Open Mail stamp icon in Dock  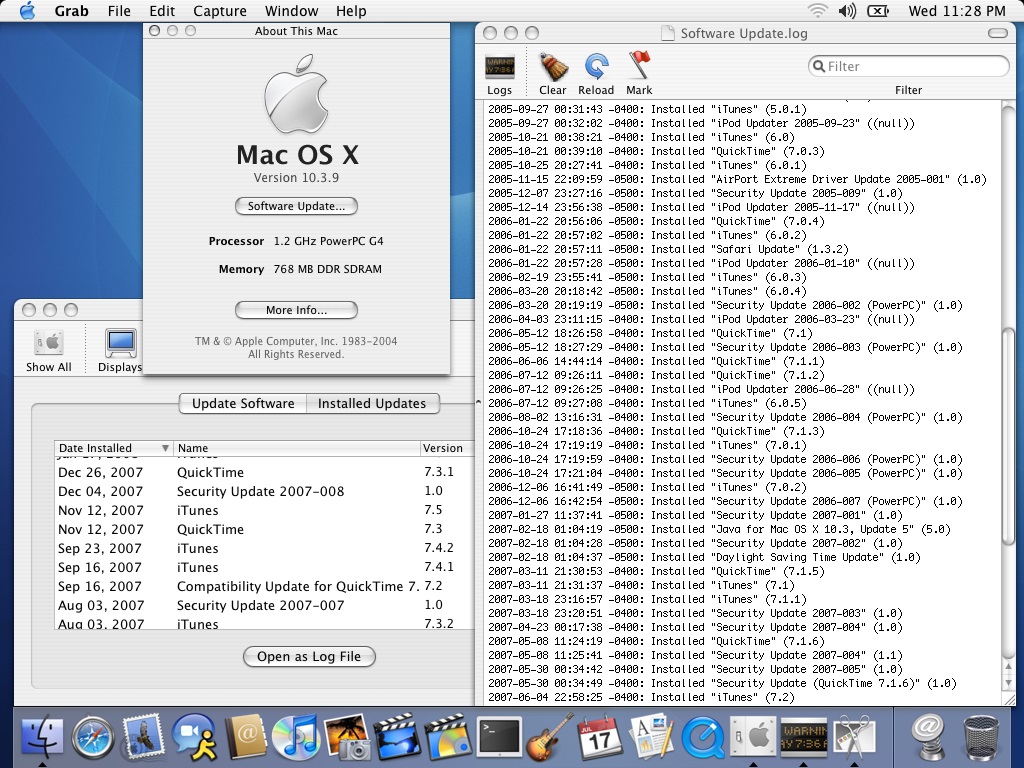point(143,737)
